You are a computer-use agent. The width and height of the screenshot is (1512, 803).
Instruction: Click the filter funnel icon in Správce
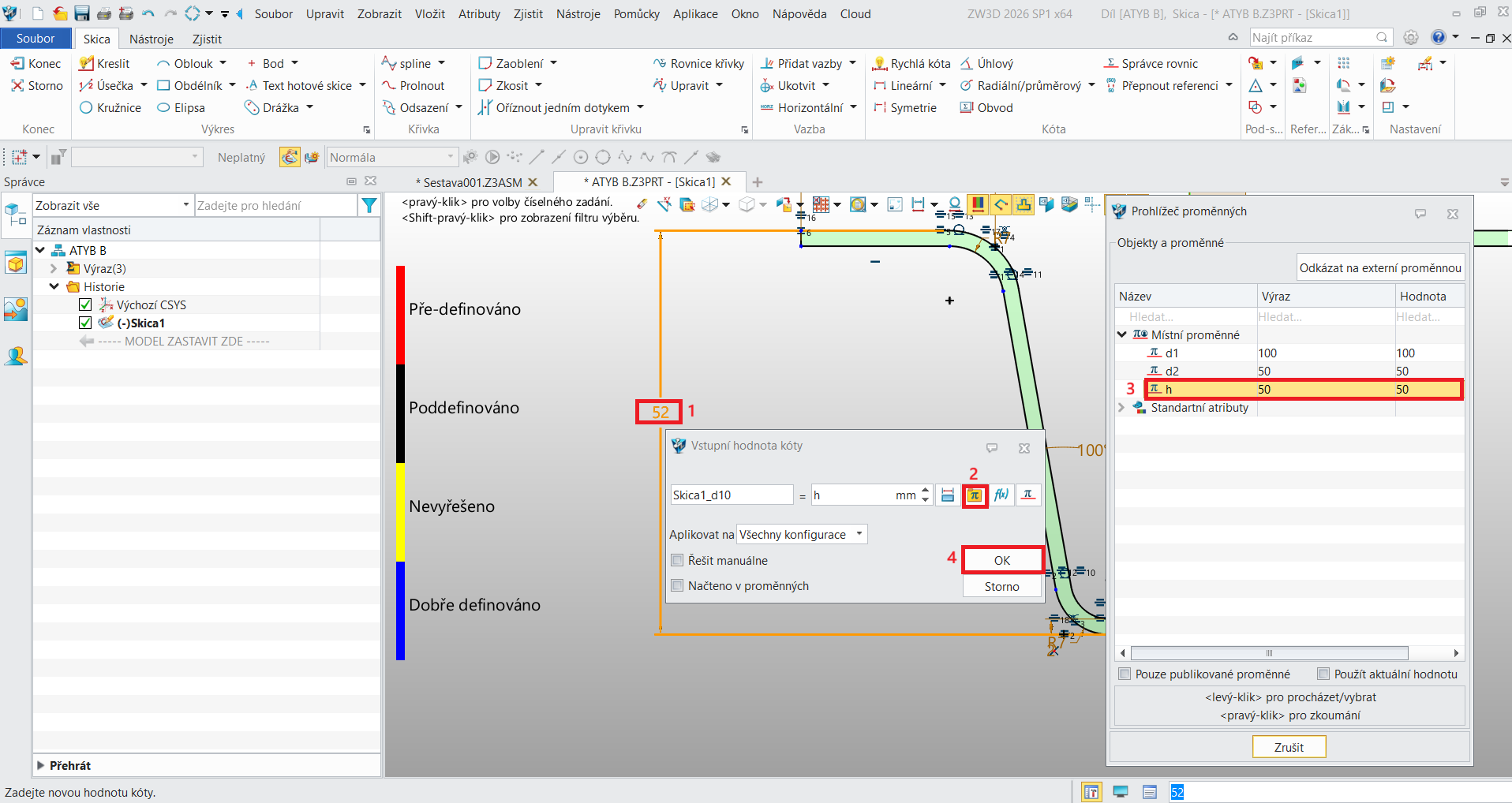pos(369,206)
